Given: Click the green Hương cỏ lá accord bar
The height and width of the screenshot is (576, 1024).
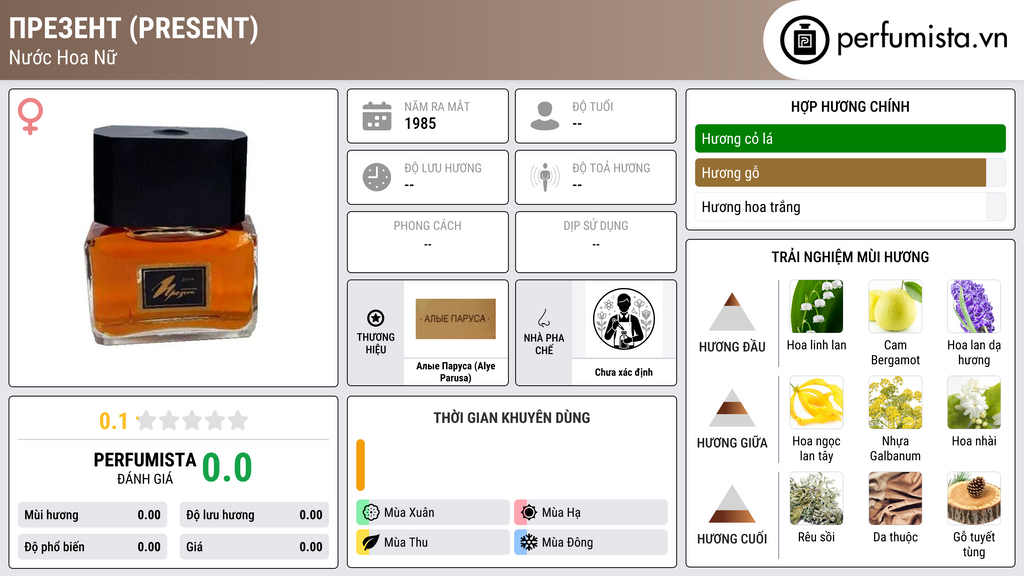Looking at the screenshot, I should pos(850,138).
